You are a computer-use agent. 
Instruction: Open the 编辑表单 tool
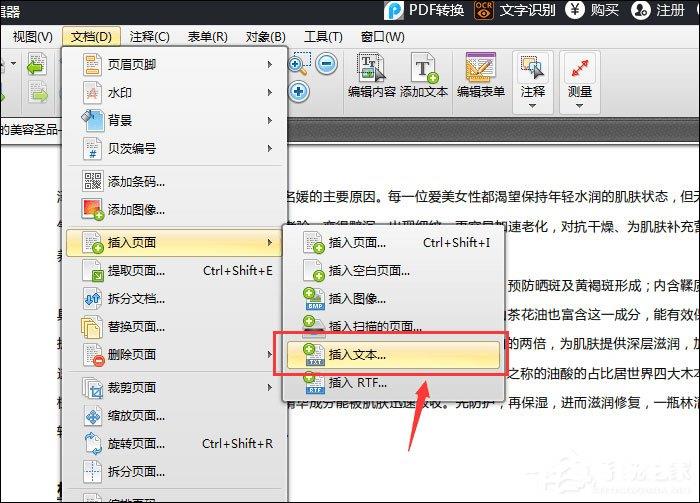pyautogui.click(x=480, y=76)
